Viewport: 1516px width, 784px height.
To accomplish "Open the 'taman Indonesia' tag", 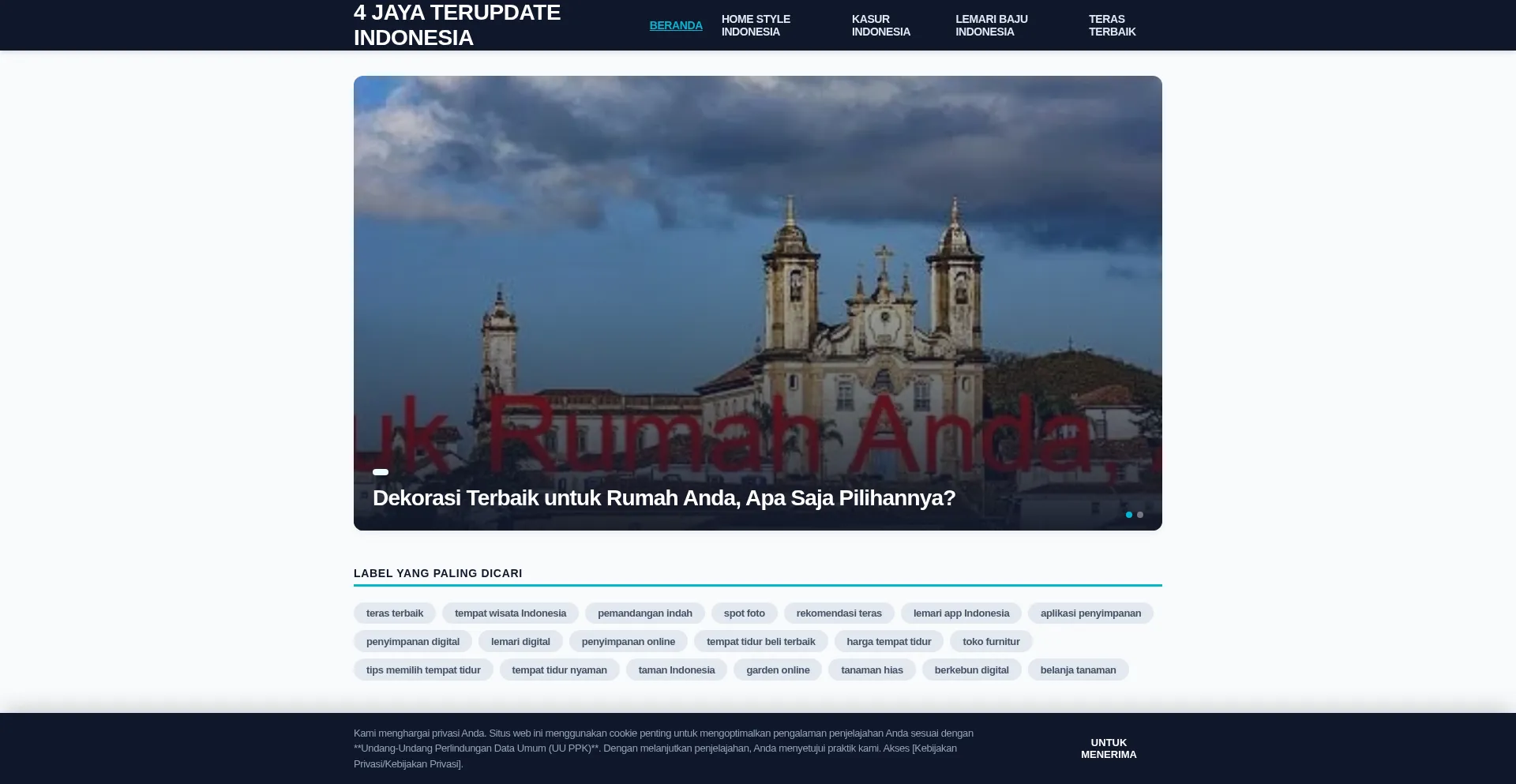I will coord(677,670).
